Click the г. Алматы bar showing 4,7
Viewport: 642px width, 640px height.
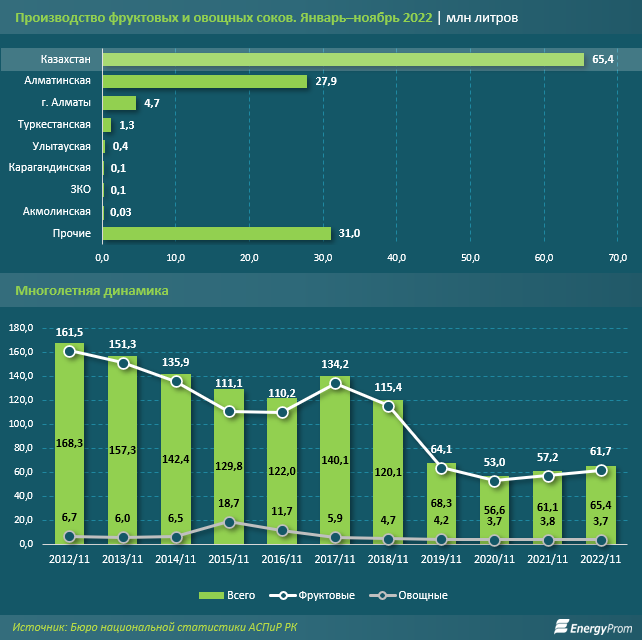[119, 103]
